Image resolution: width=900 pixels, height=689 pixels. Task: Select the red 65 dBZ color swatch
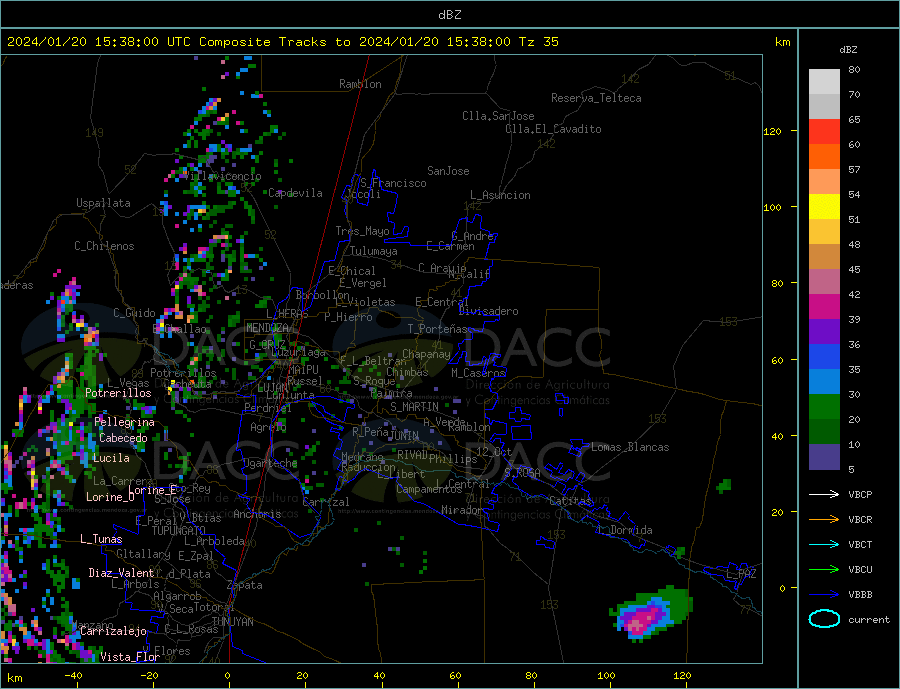824,131
